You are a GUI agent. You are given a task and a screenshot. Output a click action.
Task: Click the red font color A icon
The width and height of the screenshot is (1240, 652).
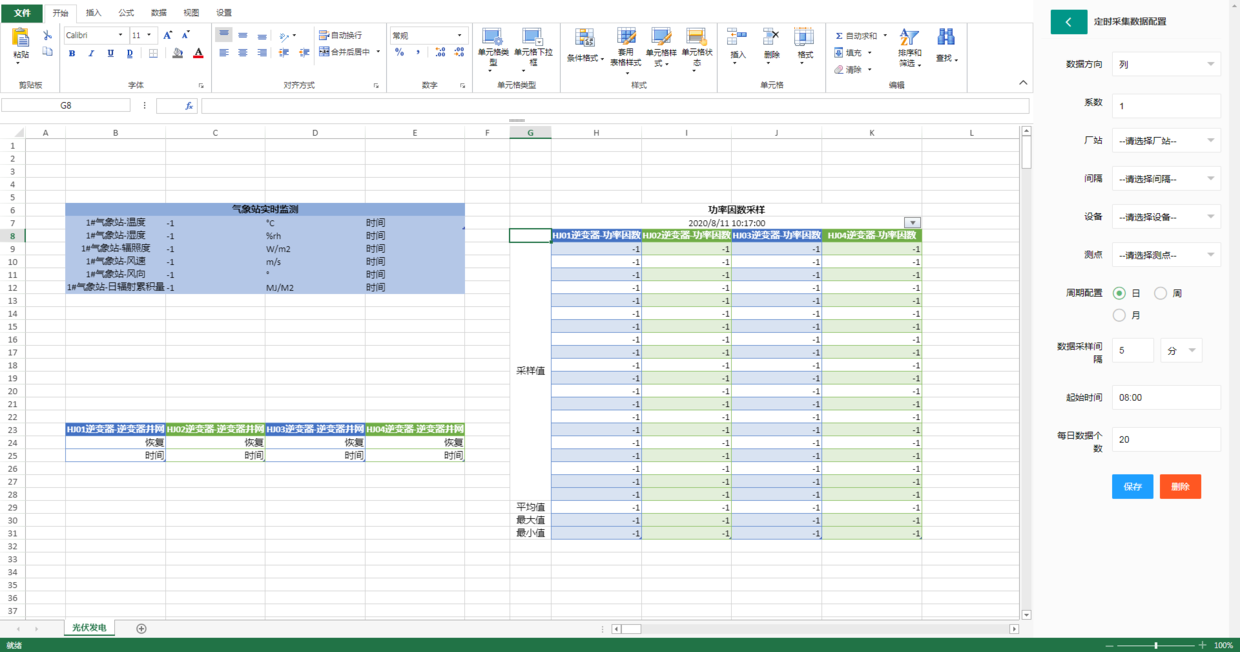pyautogui.click(x=198, y=53)
